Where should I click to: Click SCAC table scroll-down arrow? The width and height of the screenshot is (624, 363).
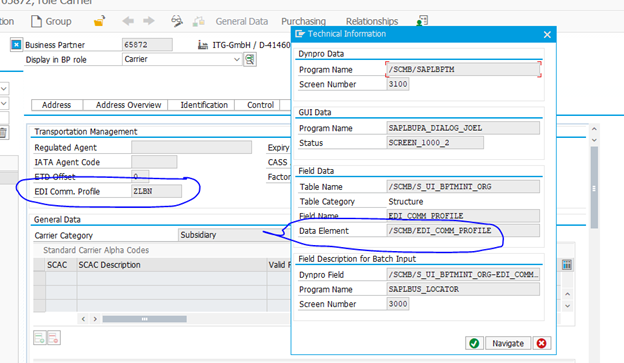pos(567,306)
